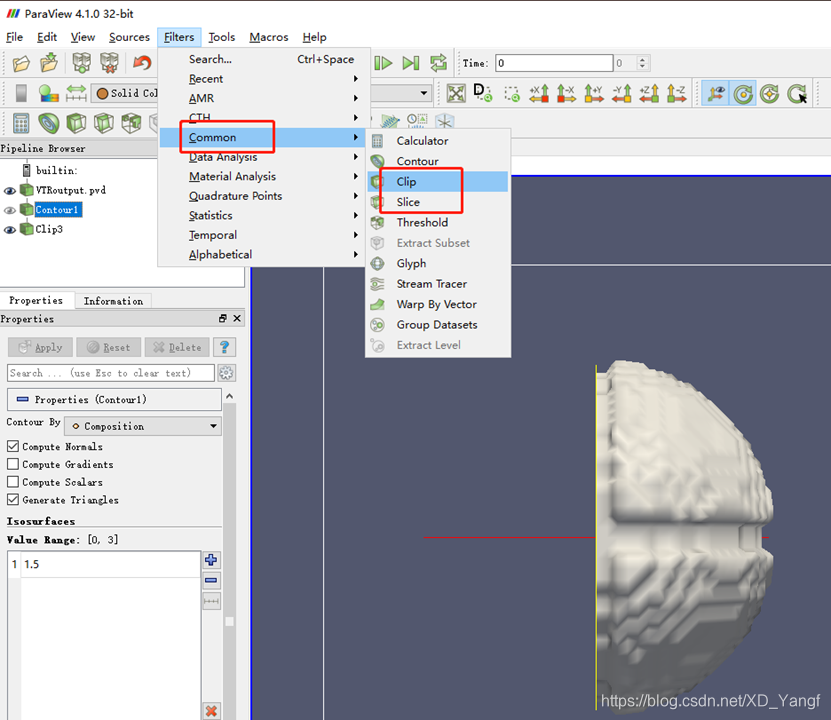Choose Glyph from the Common submenu

pos(438,263)
